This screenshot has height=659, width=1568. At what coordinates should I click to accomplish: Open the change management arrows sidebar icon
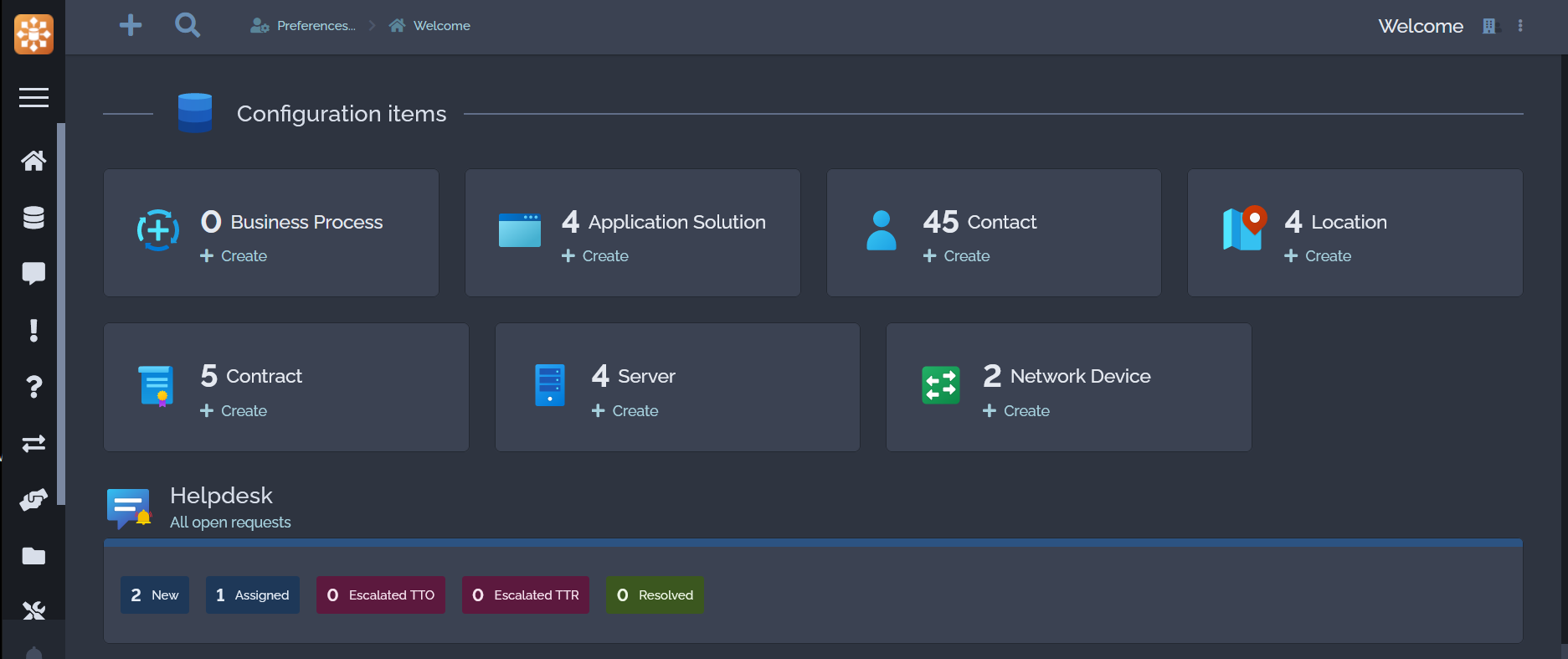point(33,444)
